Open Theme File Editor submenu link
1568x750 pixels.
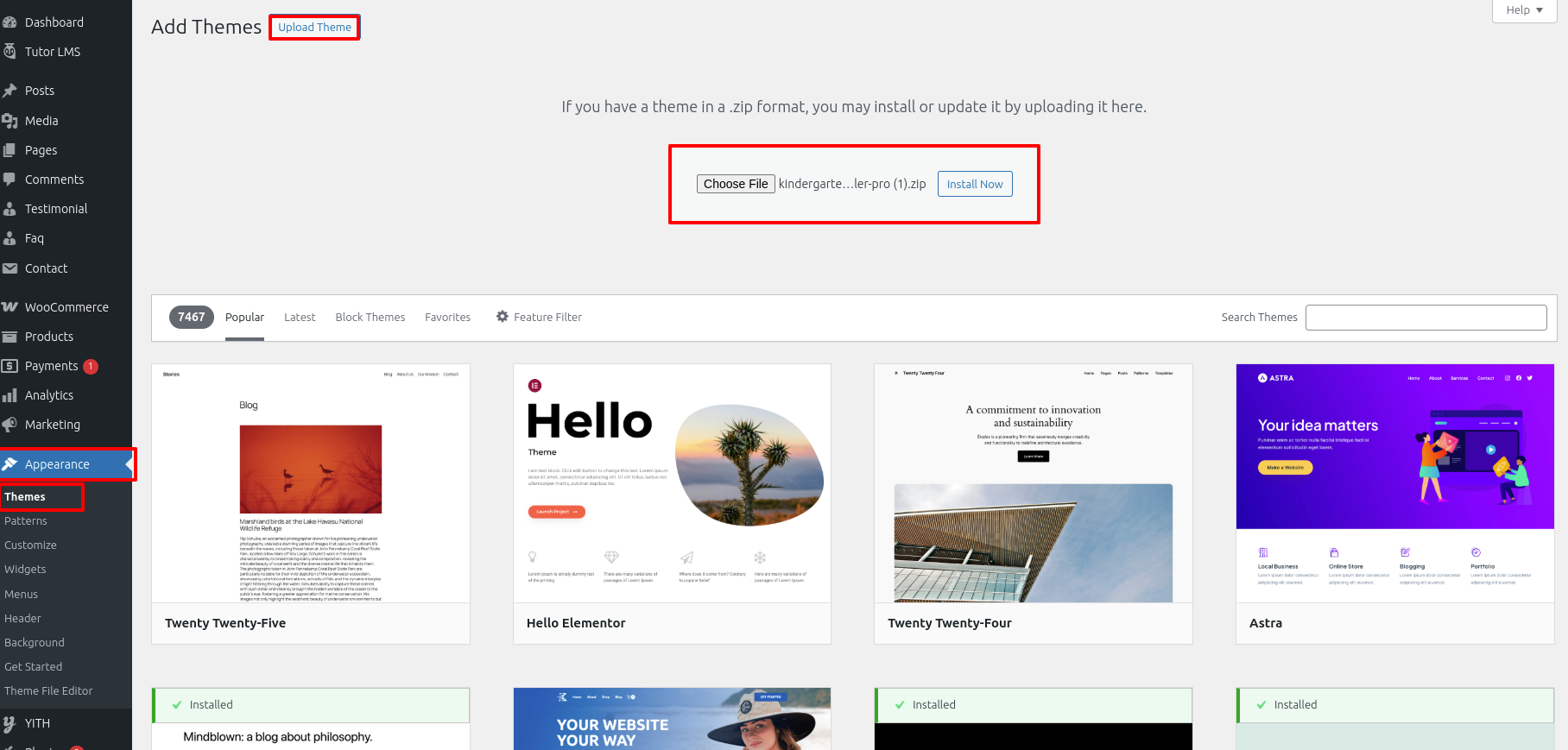[x=48, y=691]
